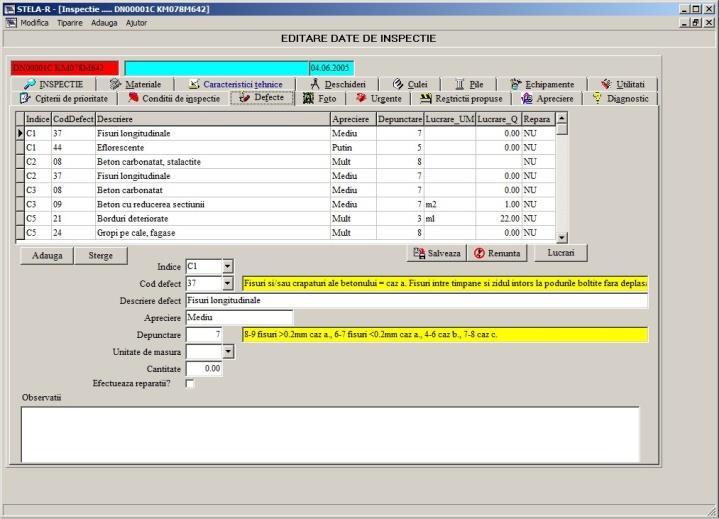The image size is (719, 519).
Task: Click the Defecte tab icon
Action: click(x=245, y=98)
